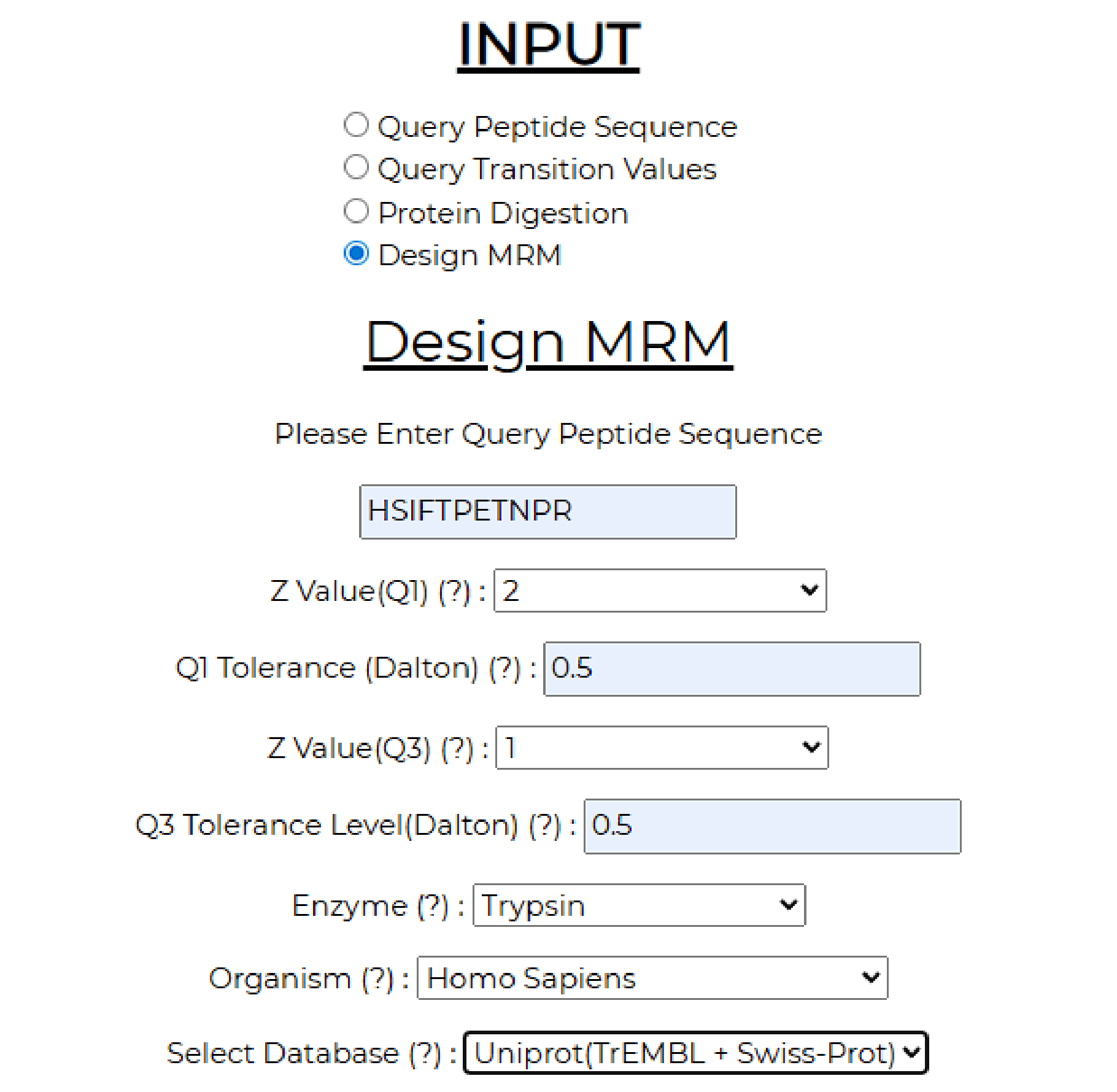
Task: Select the Query Transition Values option
Action: pyautogui.click(x=357, y=168)
